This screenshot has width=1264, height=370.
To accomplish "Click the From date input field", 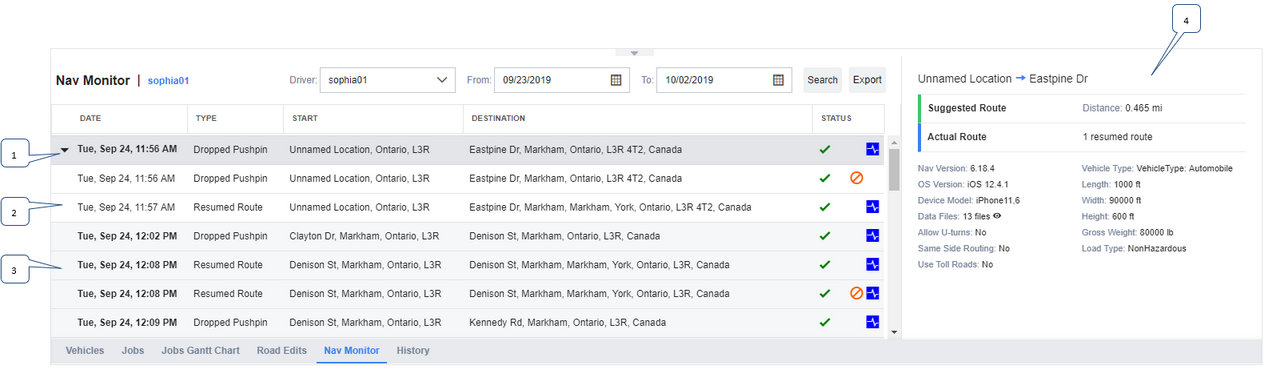I will pos(561,80).
